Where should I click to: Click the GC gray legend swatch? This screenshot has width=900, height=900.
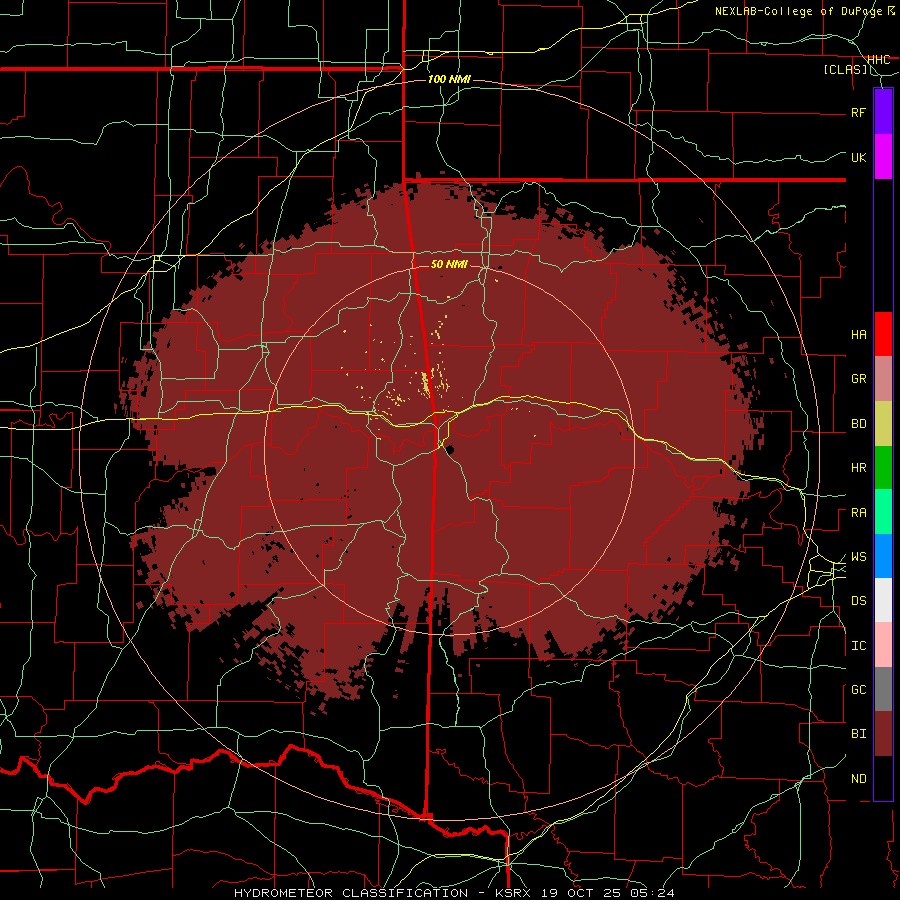coord(883,689)
